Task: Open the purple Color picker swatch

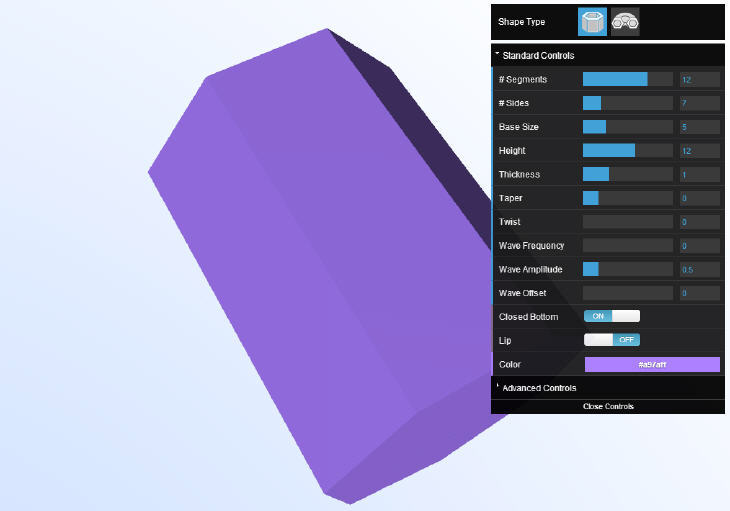Action: 651,364
